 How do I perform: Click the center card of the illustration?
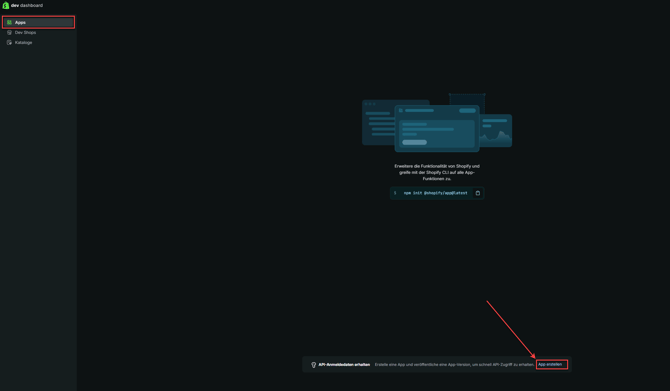click(437, 129)
